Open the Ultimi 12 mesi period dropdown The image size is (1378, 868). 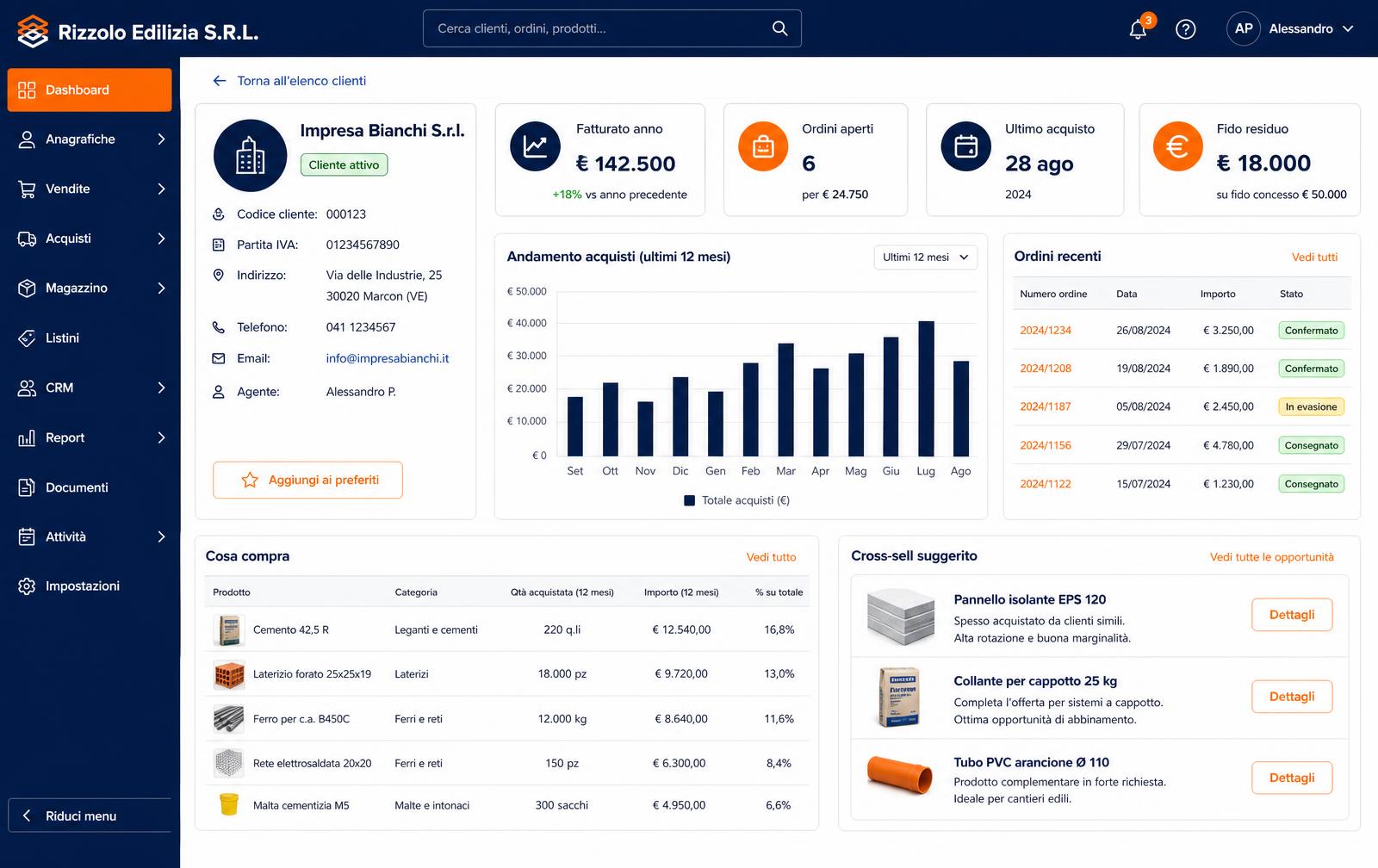(926, 257)
